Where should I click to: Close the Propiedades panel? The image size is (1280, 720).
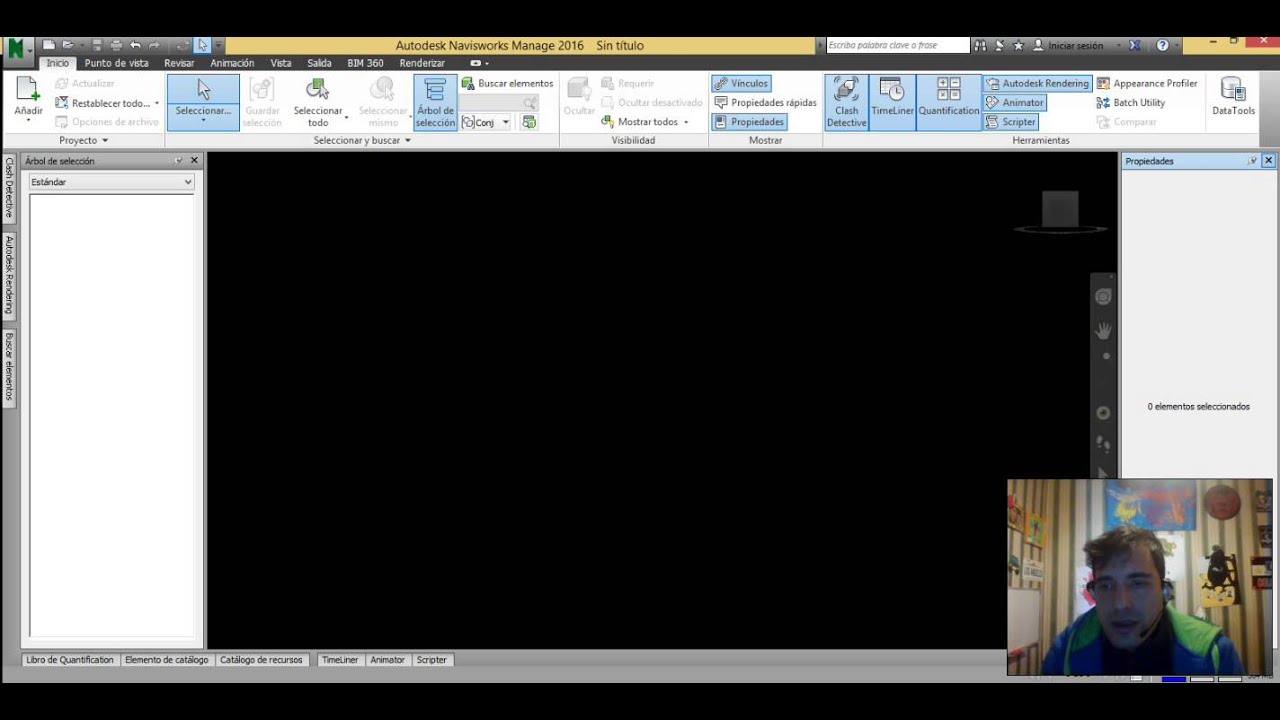coord(1268,160)
